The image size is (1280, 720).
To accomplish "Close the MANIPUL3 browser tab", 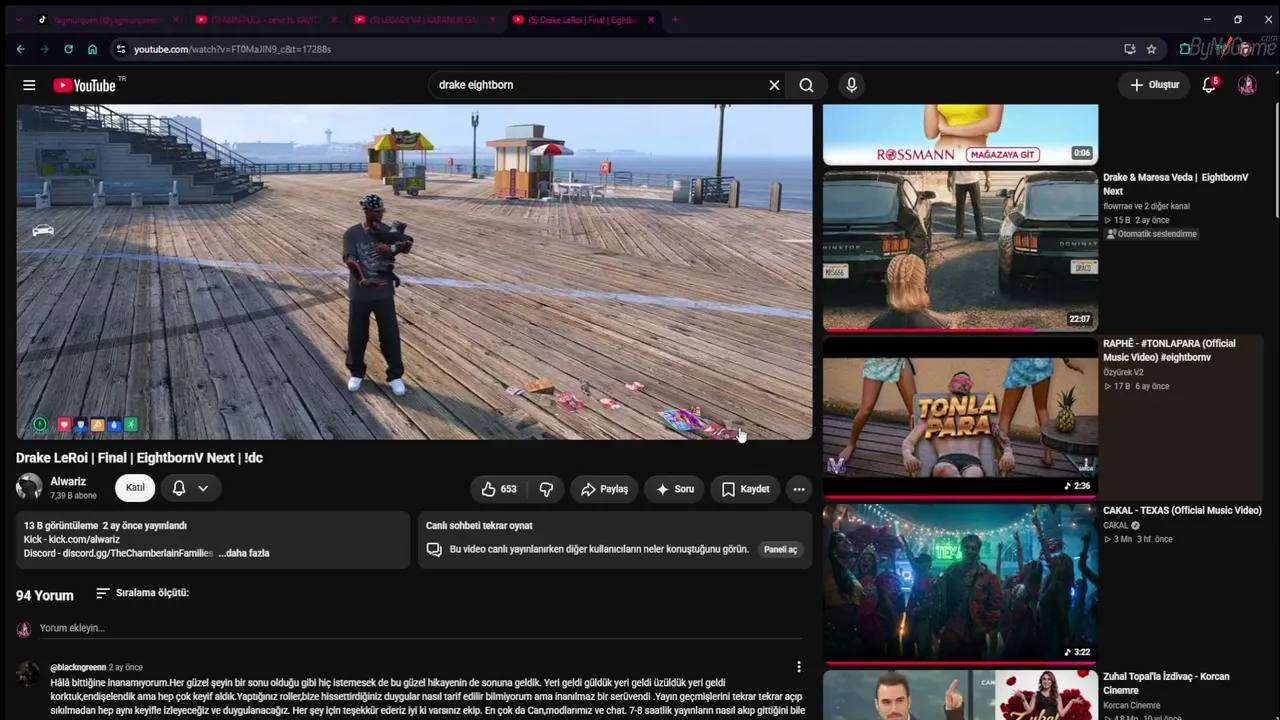I will pos(334,20).
